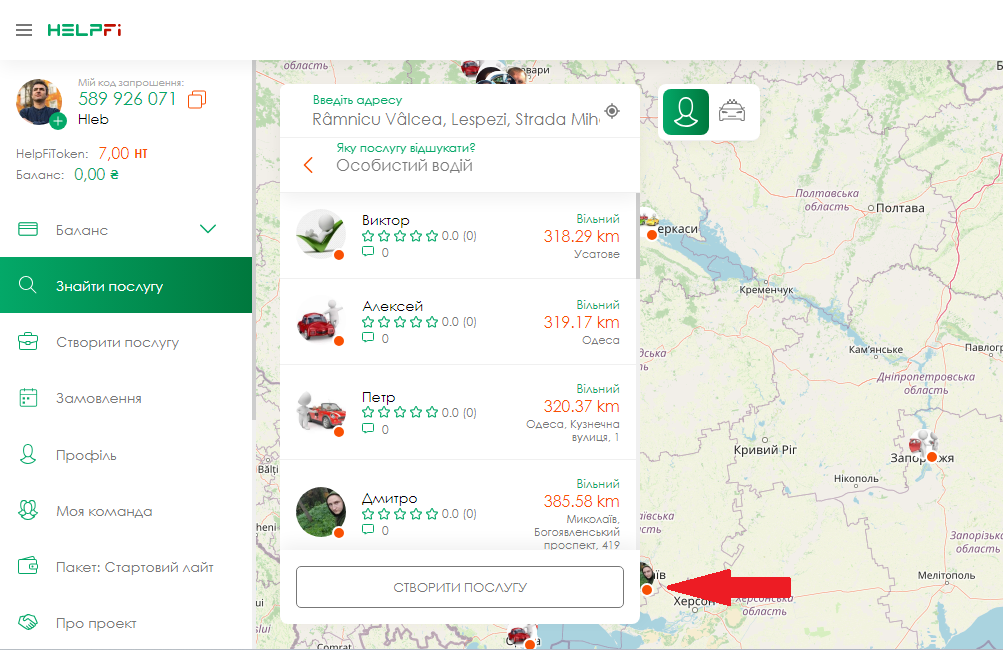Copy the invitation code
The height and width of the screenshot is (650, 1003).
[x=197, y=99]
